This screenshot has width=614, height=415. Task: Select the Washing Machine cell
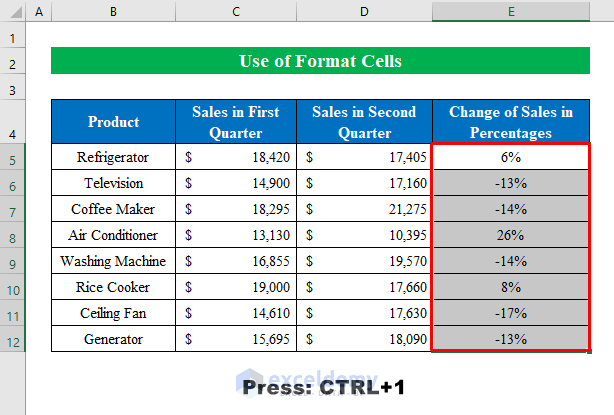[113, 262]
